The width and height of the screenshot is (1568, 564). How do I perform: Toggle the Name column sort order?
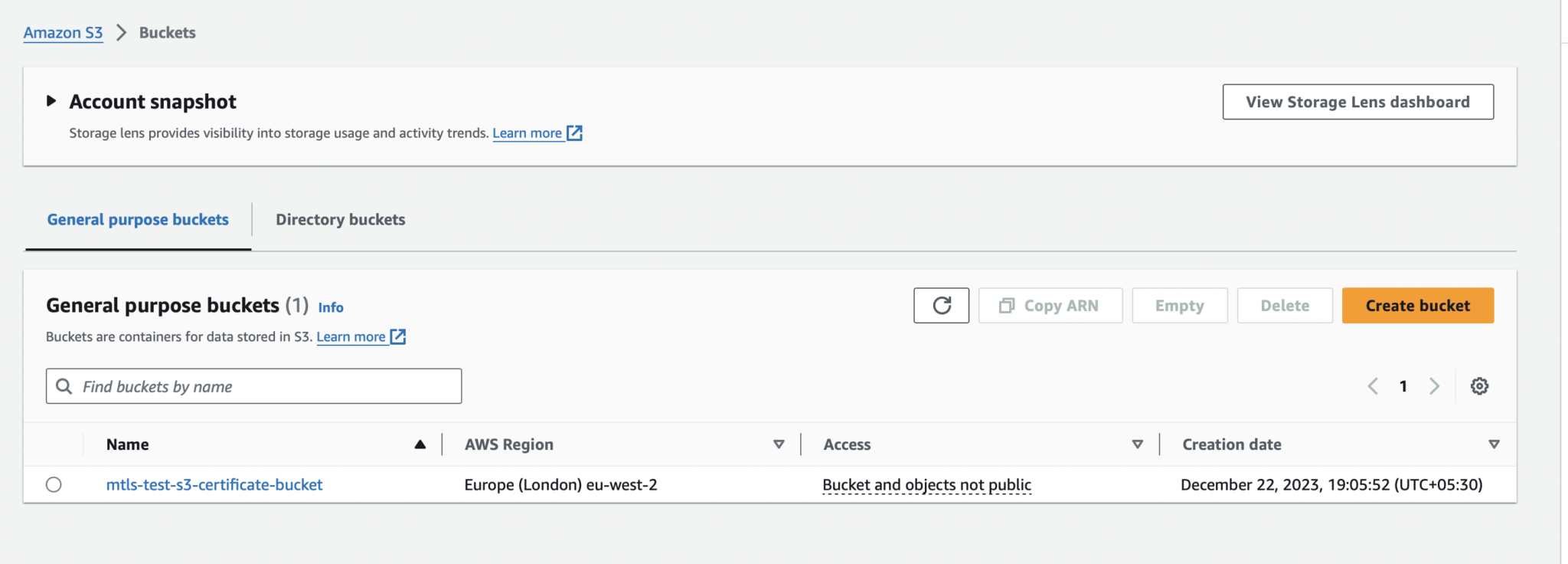click(420, 444)
